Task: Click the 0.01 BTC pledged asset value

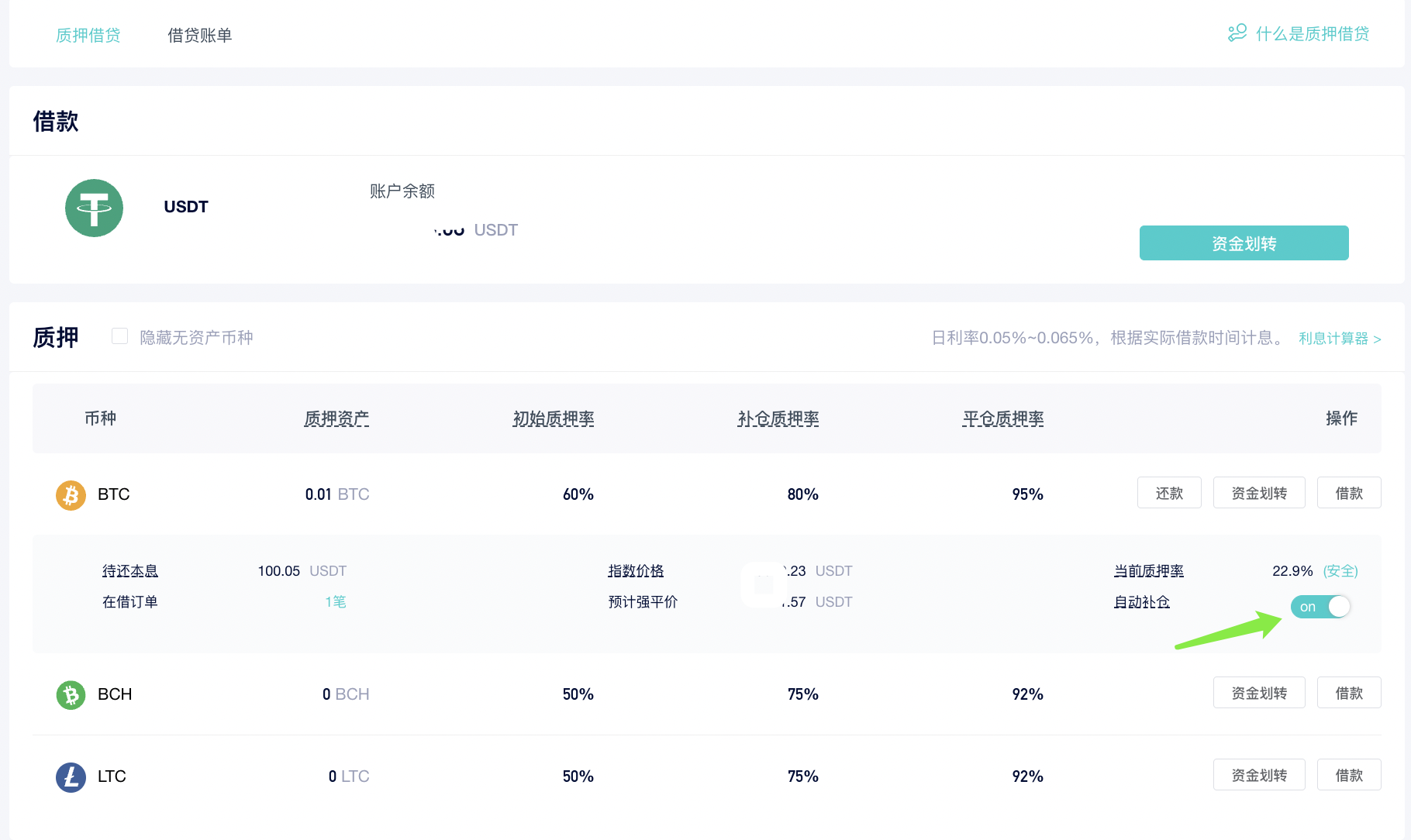Action: click(x=337, y=494)
